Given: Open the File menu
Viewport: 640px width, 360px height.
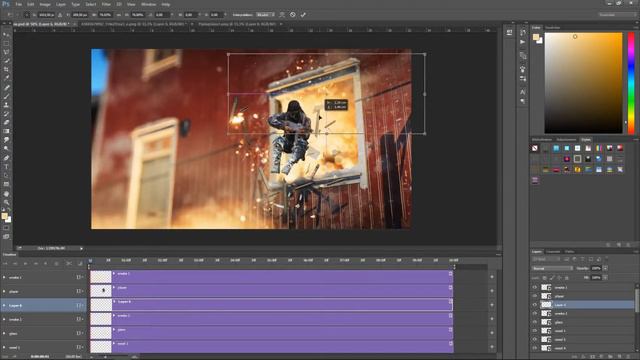Looking at the screenshot, I should 18,4.
